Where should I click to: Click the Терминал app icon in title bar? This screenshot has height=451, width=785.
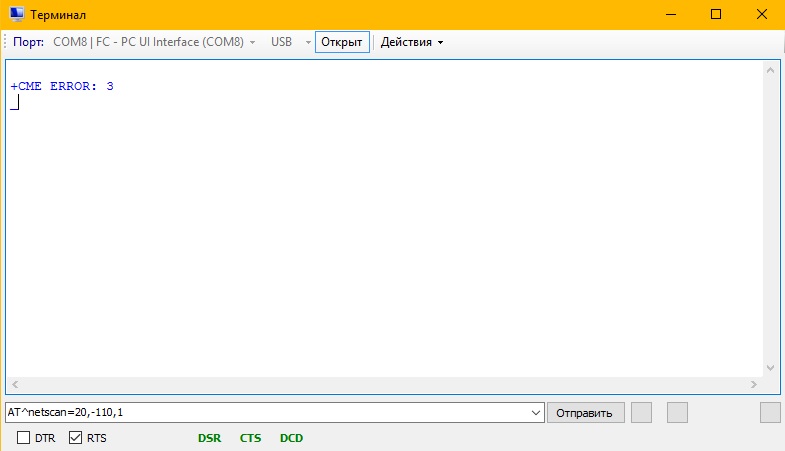pos(17,14)
